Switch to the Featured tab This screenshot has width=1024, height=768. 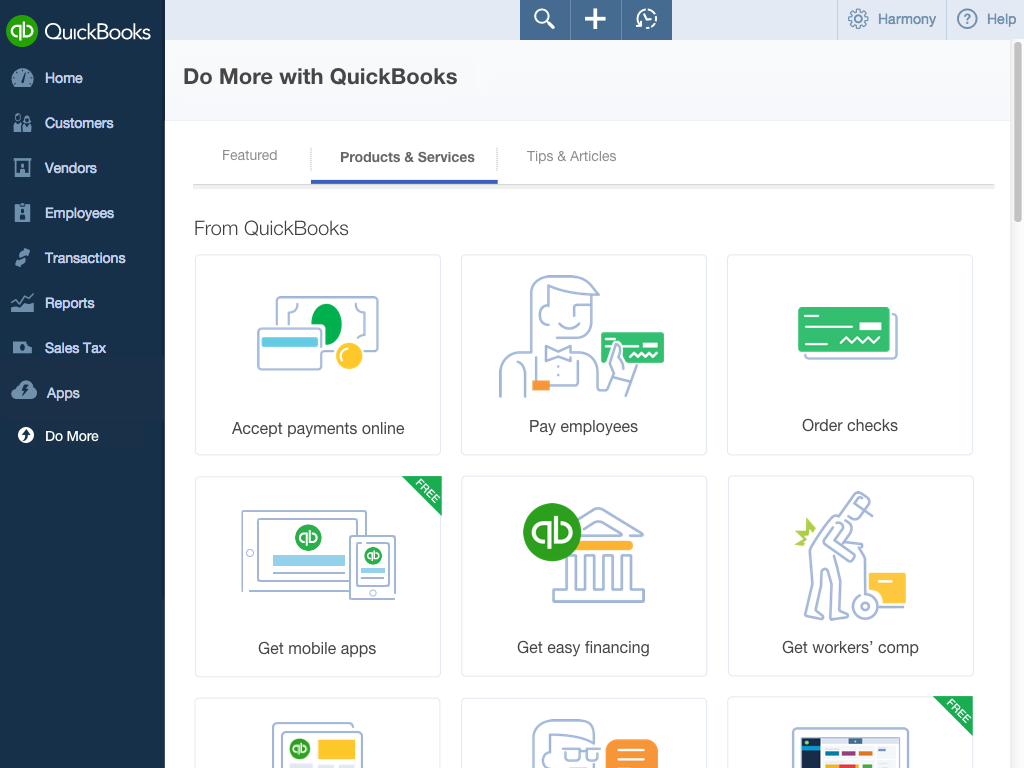point(250,156)
